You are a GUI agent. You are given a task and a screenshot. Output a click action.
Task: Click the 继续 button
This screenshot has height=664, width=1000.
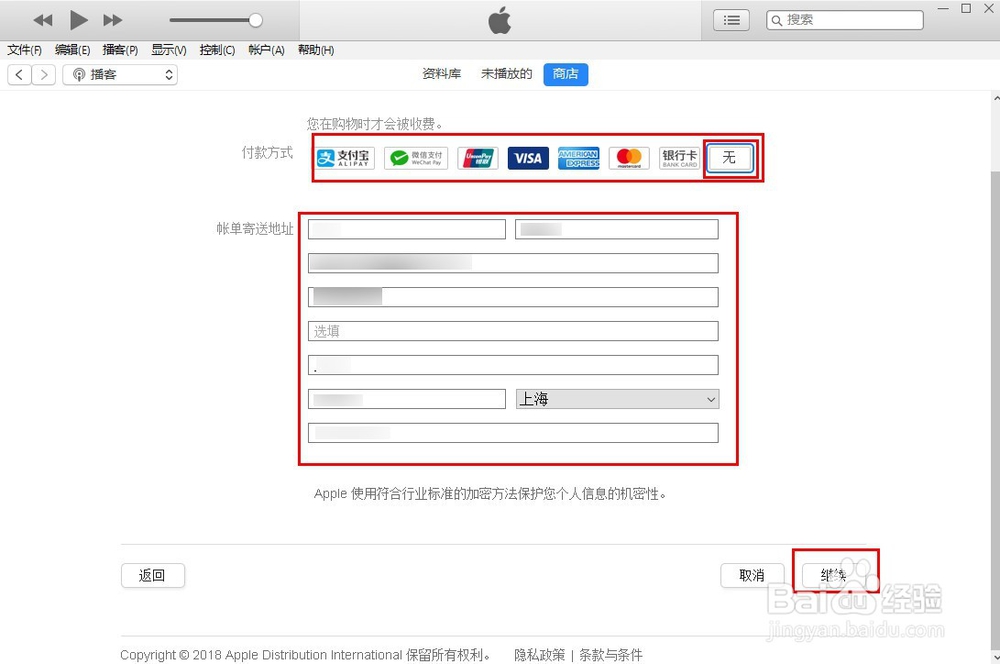pos(833,575)
